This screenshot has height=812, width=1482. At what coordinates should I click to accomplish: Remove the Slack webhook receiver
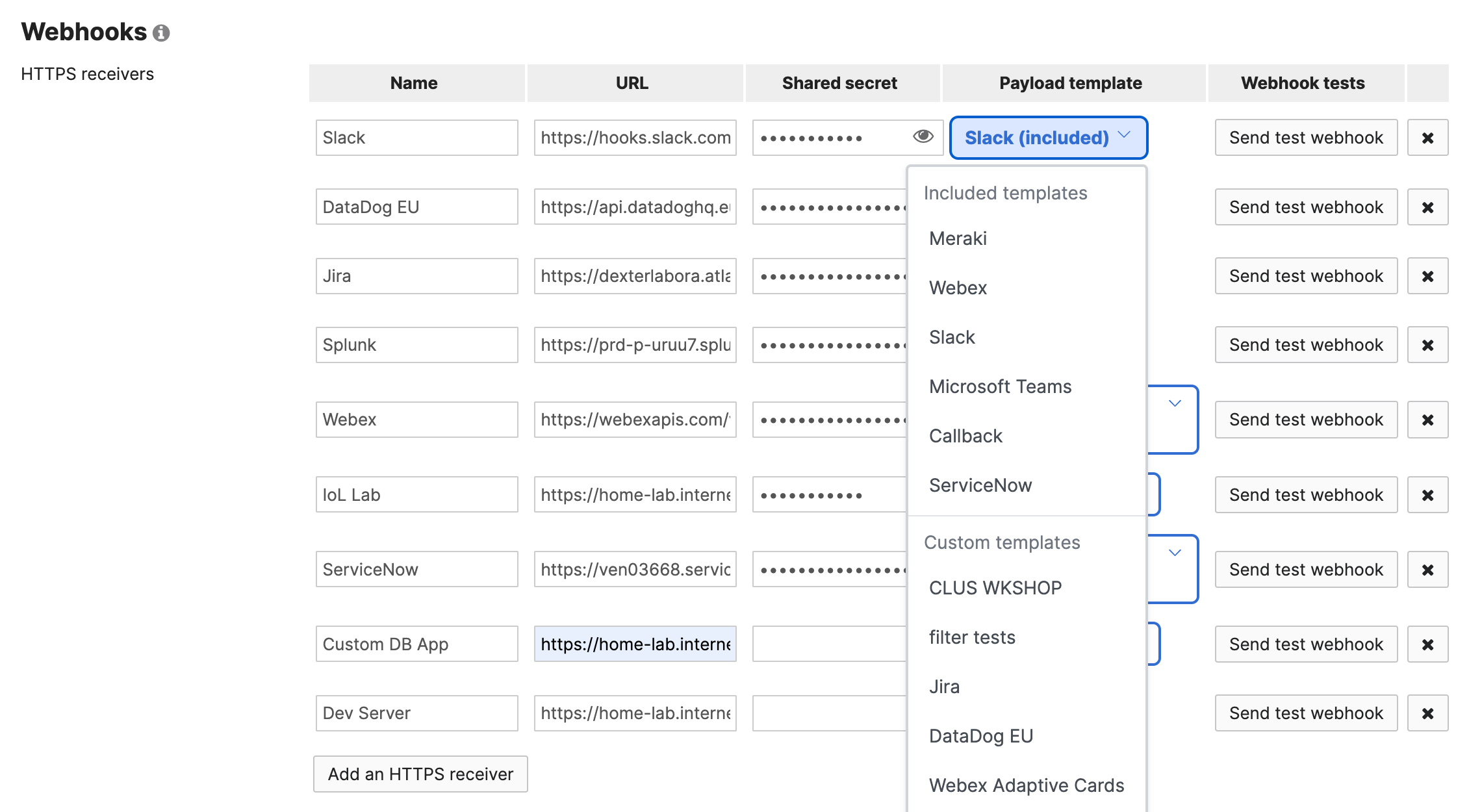point(1427,137)
